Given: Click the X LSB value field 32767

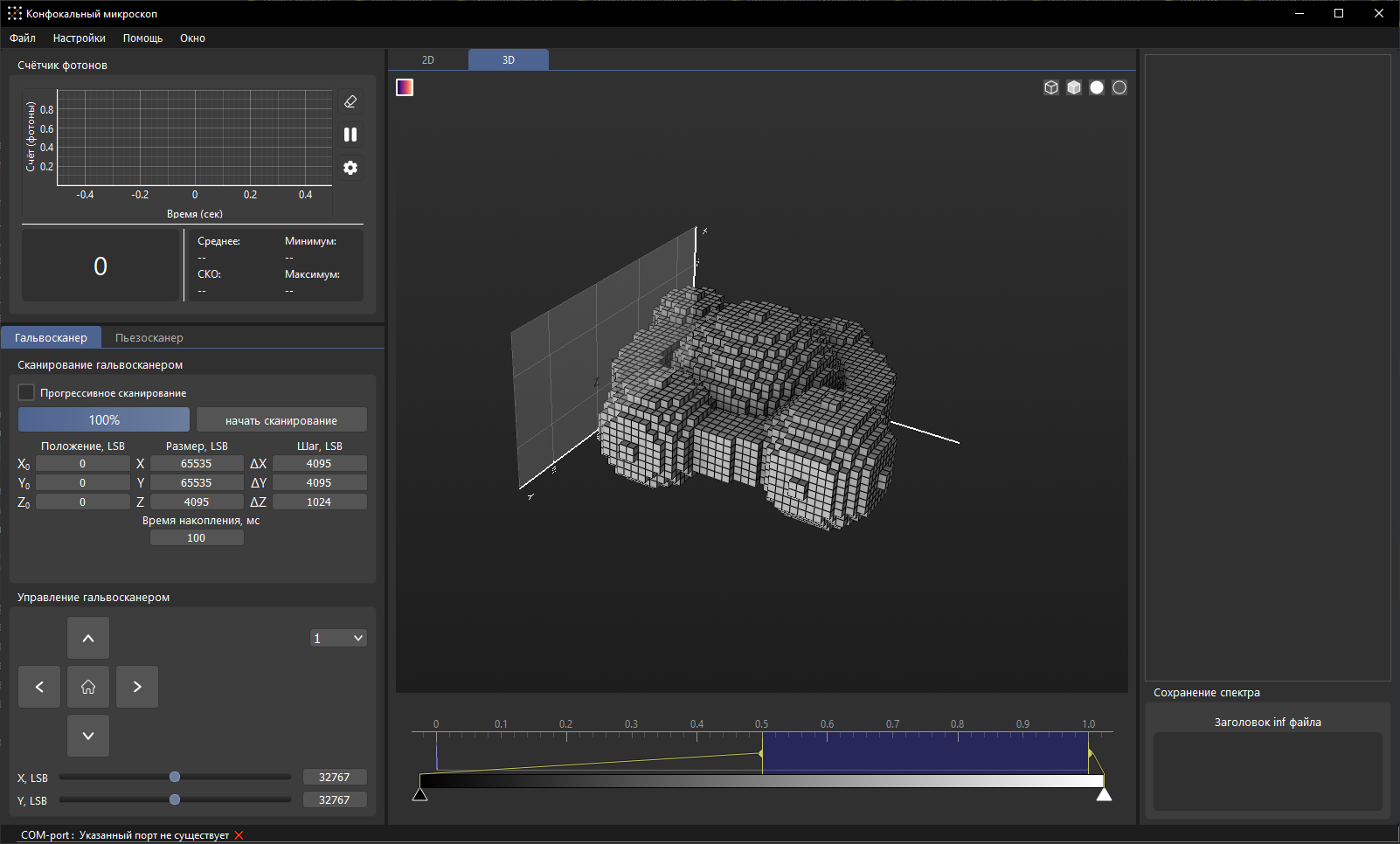Looking at the screenshot, I should click(335, 777).
